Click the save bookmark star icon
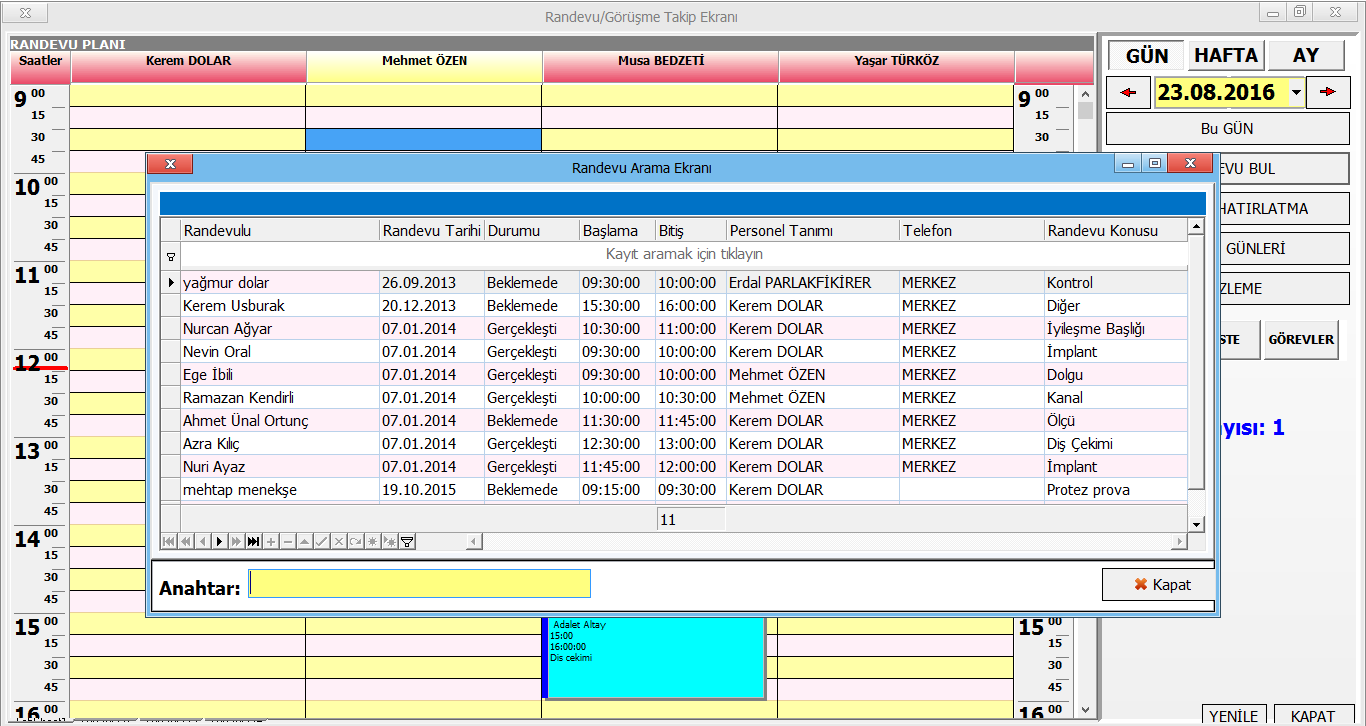1366x726 pixels. [372, 541]
